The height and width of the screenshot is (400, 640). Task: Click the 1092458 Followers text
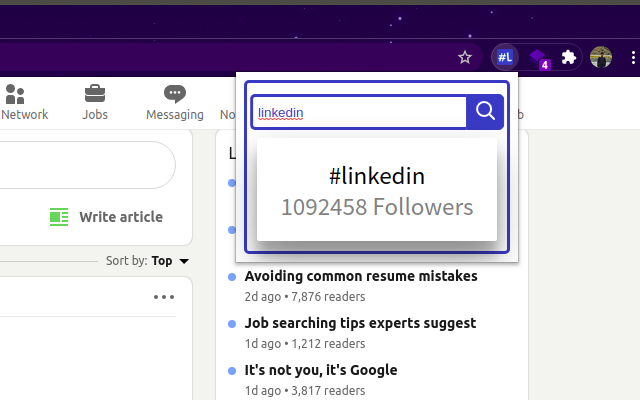(377, 207)
